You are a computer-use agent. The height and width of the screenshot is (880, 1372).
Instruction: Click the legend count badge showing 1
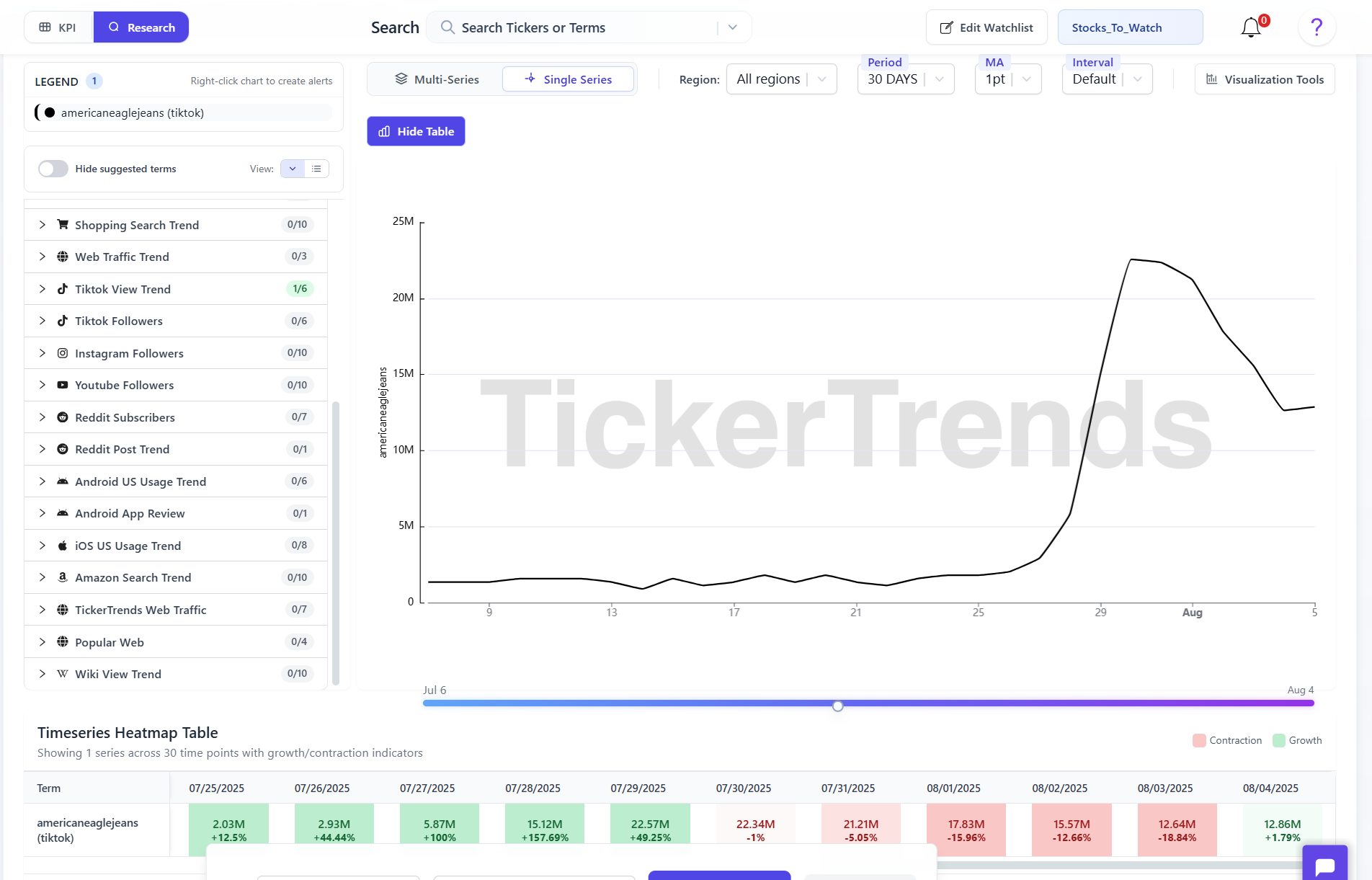[x=94, y=81]
